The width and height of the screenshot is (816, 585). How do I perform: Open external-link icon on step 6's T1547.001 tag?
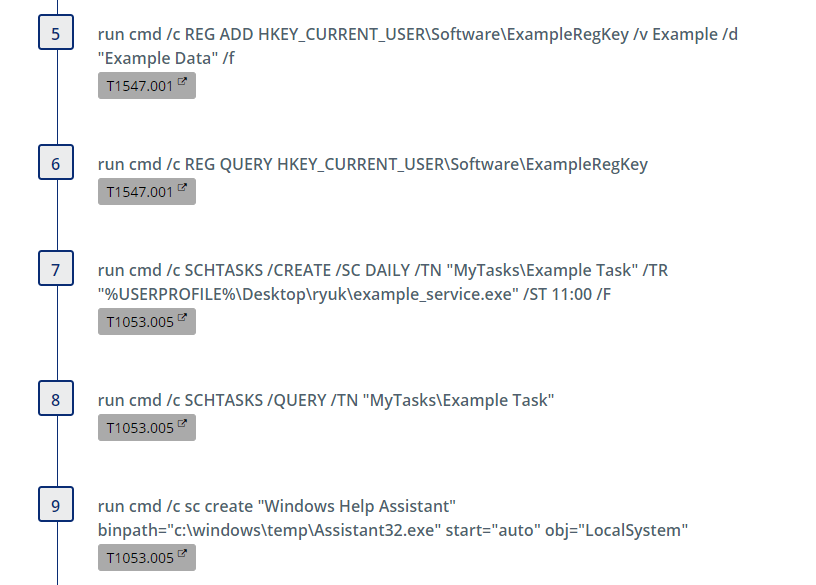click(x=182, y=187)
